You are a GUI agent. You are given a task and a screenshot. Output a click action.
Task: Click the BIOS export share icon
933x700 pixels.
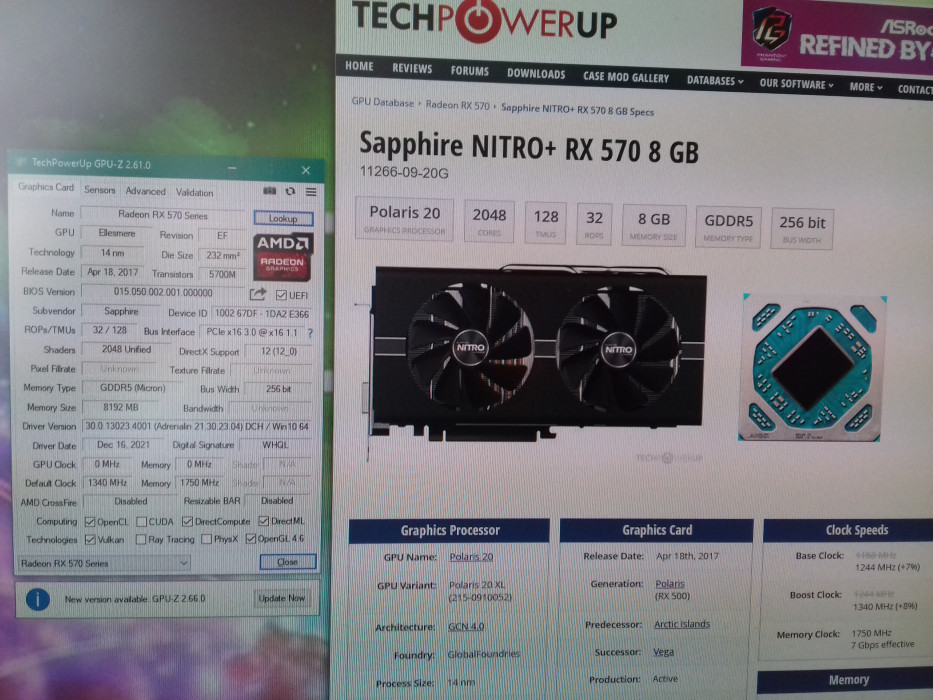(258, 294)
